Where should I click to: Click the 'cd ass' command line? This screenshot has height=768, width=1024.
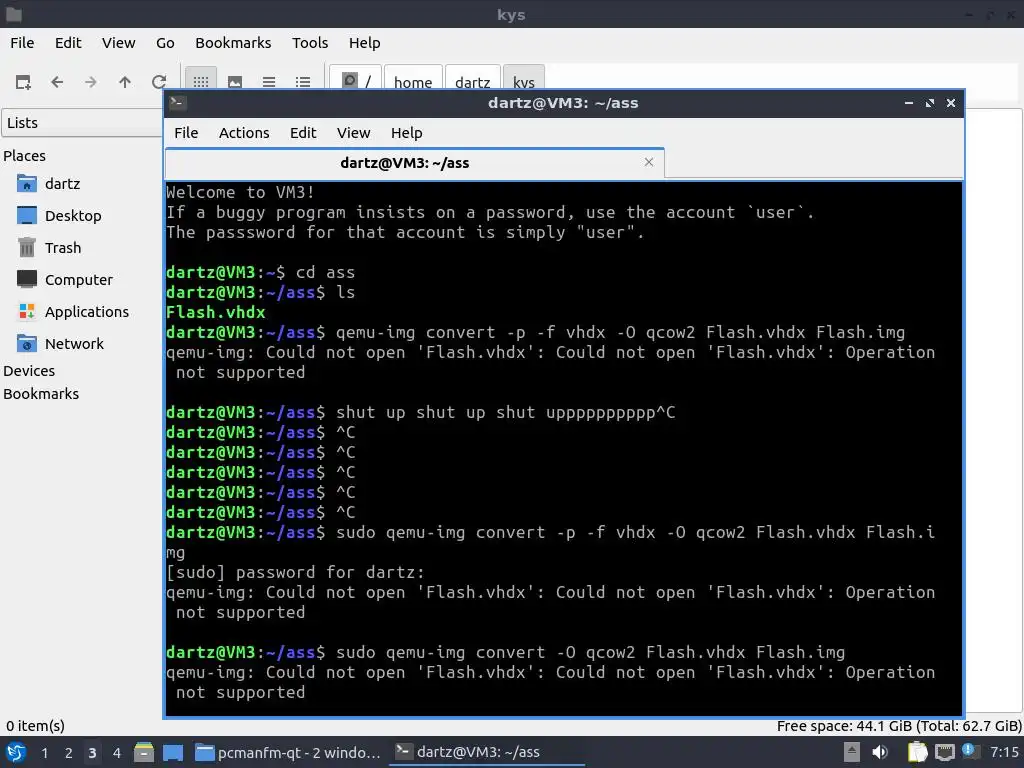[261, 272]
